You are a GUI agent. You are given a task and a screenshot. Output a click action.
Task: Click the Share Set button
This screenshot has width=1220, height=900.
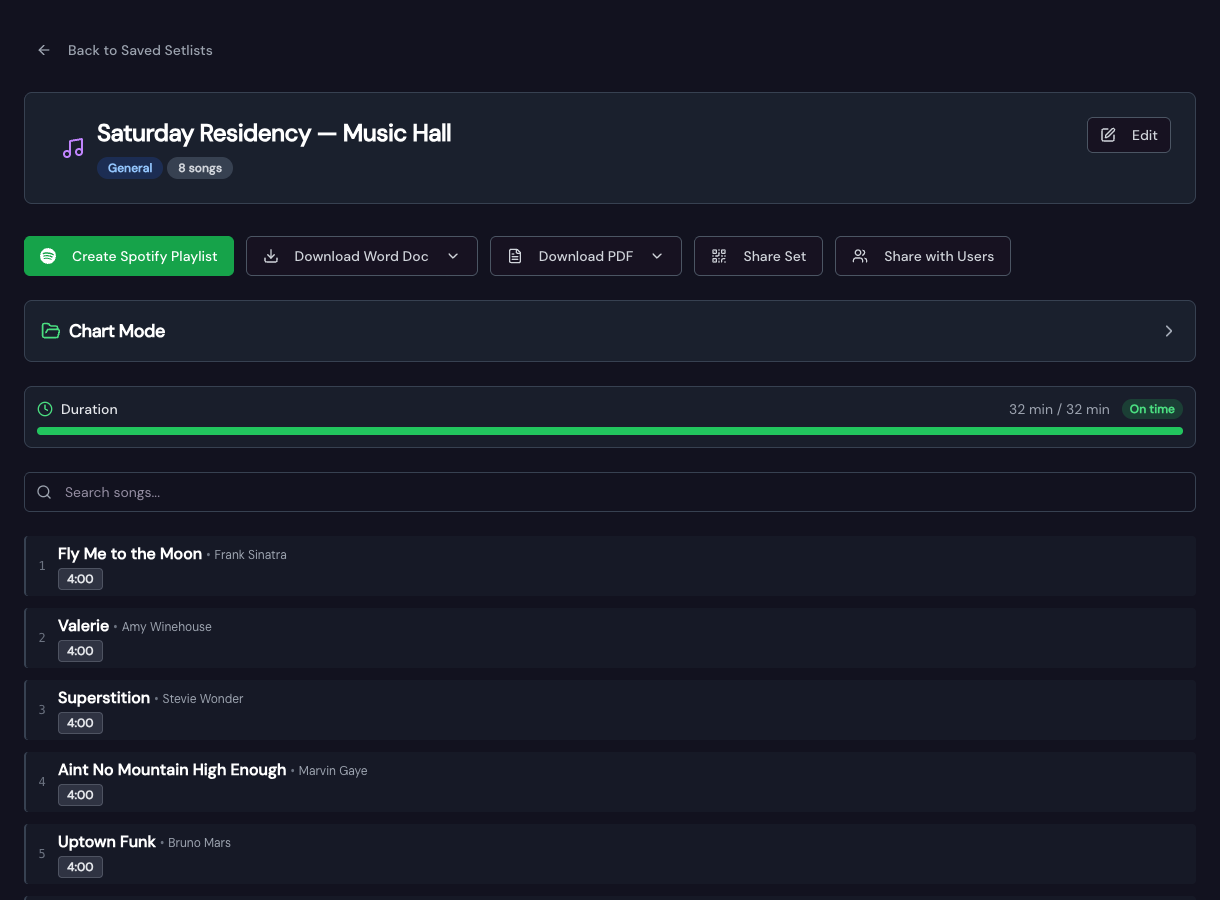click(x=758, y=256)
